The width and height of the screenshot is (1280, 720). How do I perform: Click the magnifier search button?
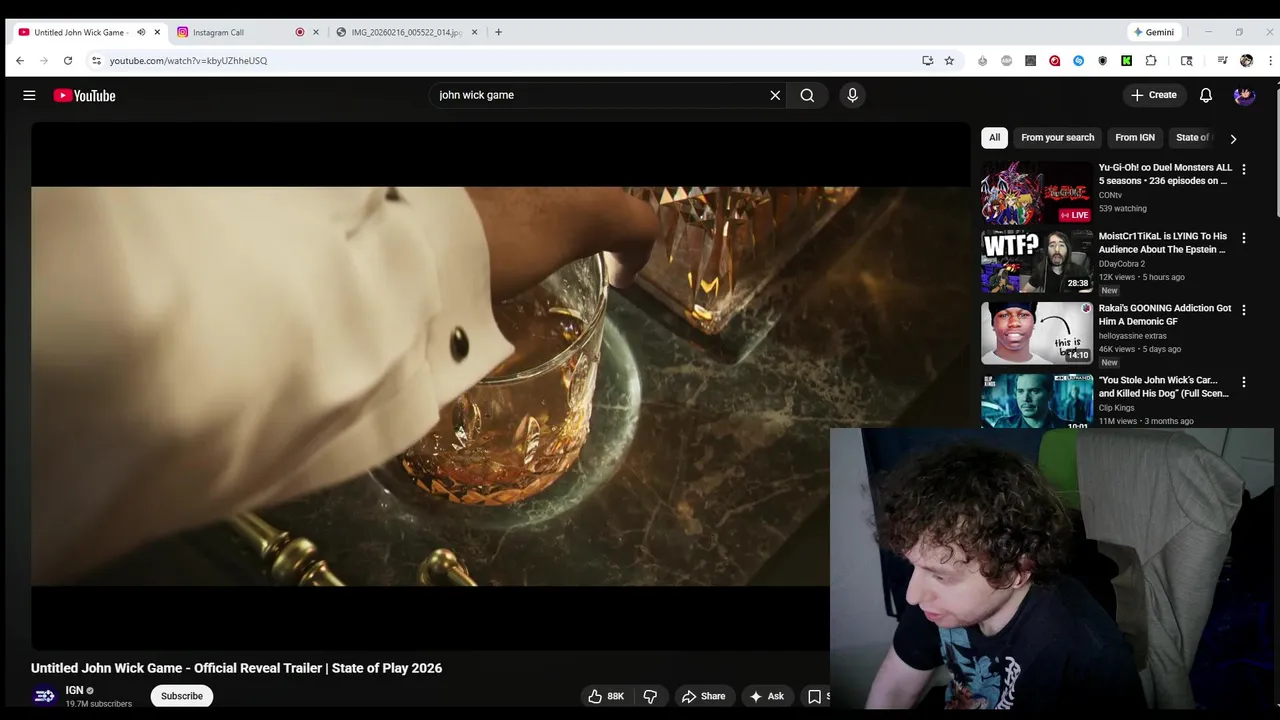click(x=807, y=95)
